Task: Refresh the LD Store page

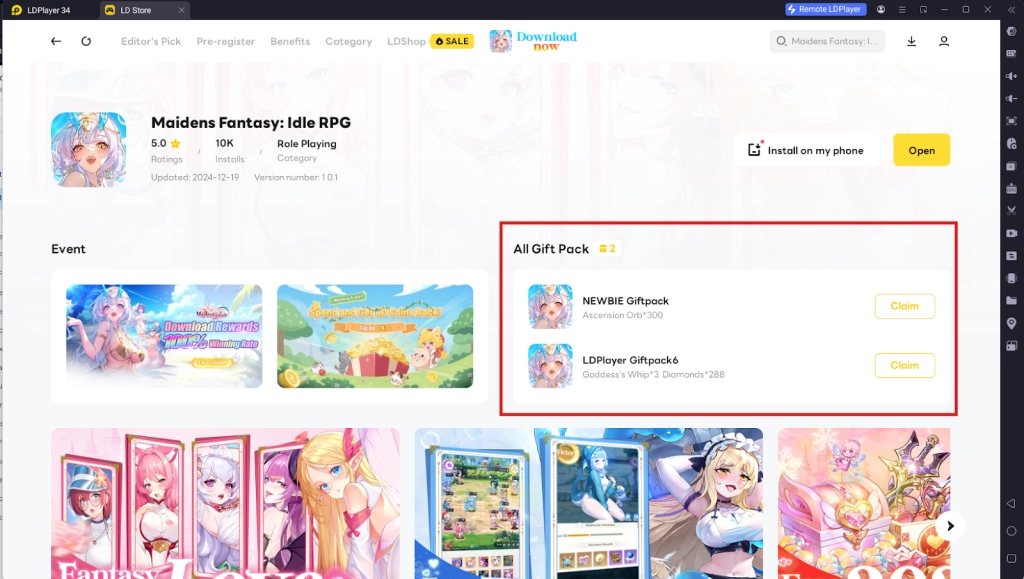Action: click(x=86, y=41)
